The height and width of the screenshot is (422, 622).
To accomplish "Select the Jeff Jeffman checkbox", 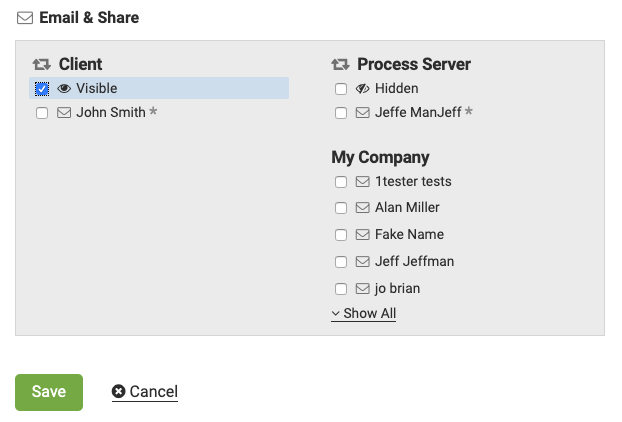I will click(341, 262).
